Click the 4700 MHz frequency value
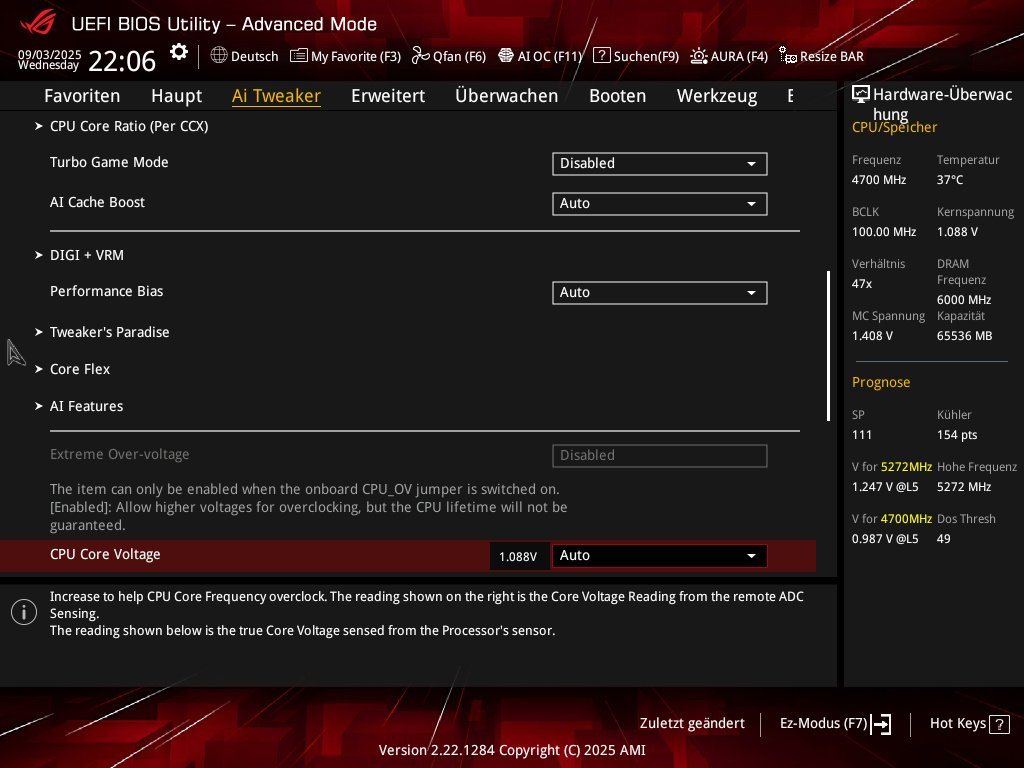The height and width of the screenshot is (768, 1024). 879,180
